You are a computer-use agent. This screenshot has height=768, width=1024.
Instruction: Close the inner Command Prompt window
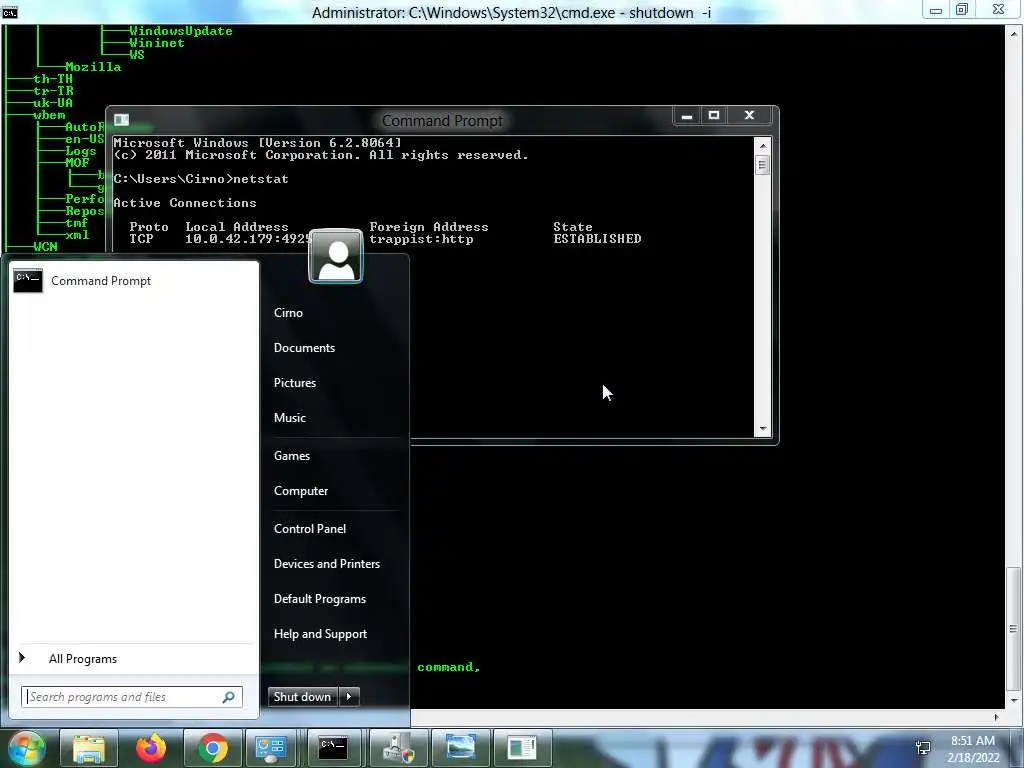tap(750, 116)
